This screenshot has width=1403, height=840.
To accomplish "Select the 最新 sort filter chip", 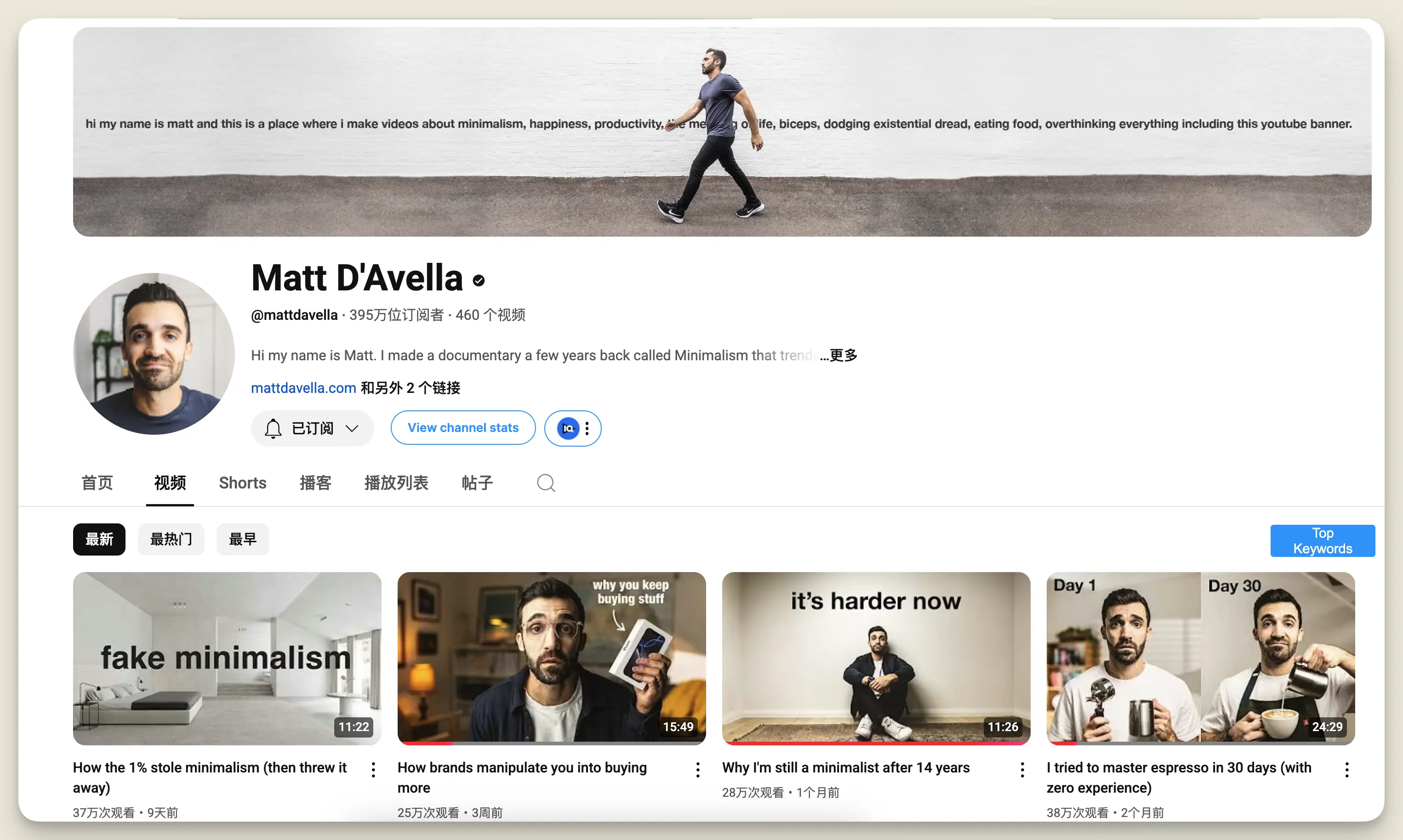I will pos(99,539).
